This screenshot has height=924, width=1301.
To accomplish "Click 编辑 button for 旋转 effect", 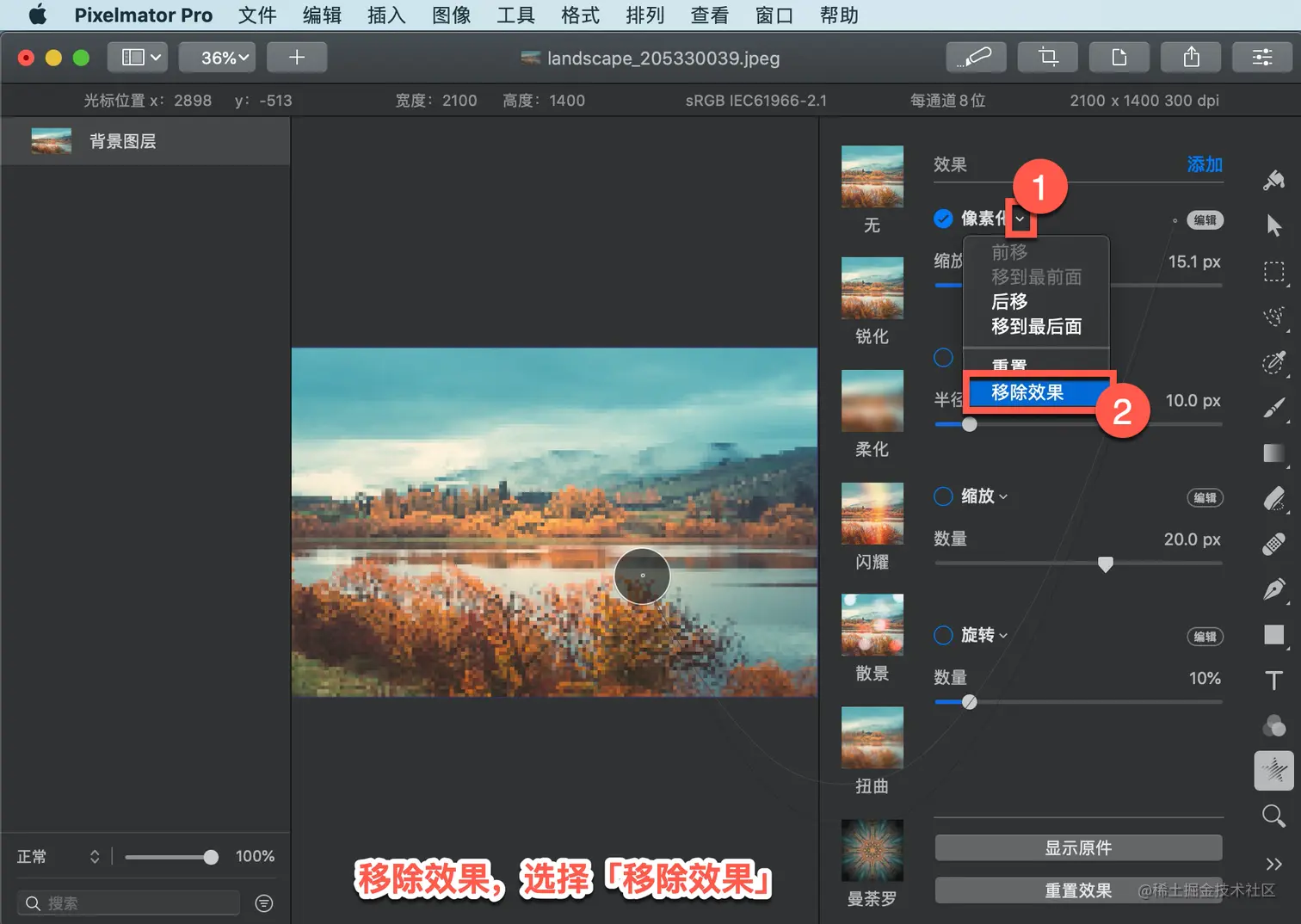I will point(1205,637).
